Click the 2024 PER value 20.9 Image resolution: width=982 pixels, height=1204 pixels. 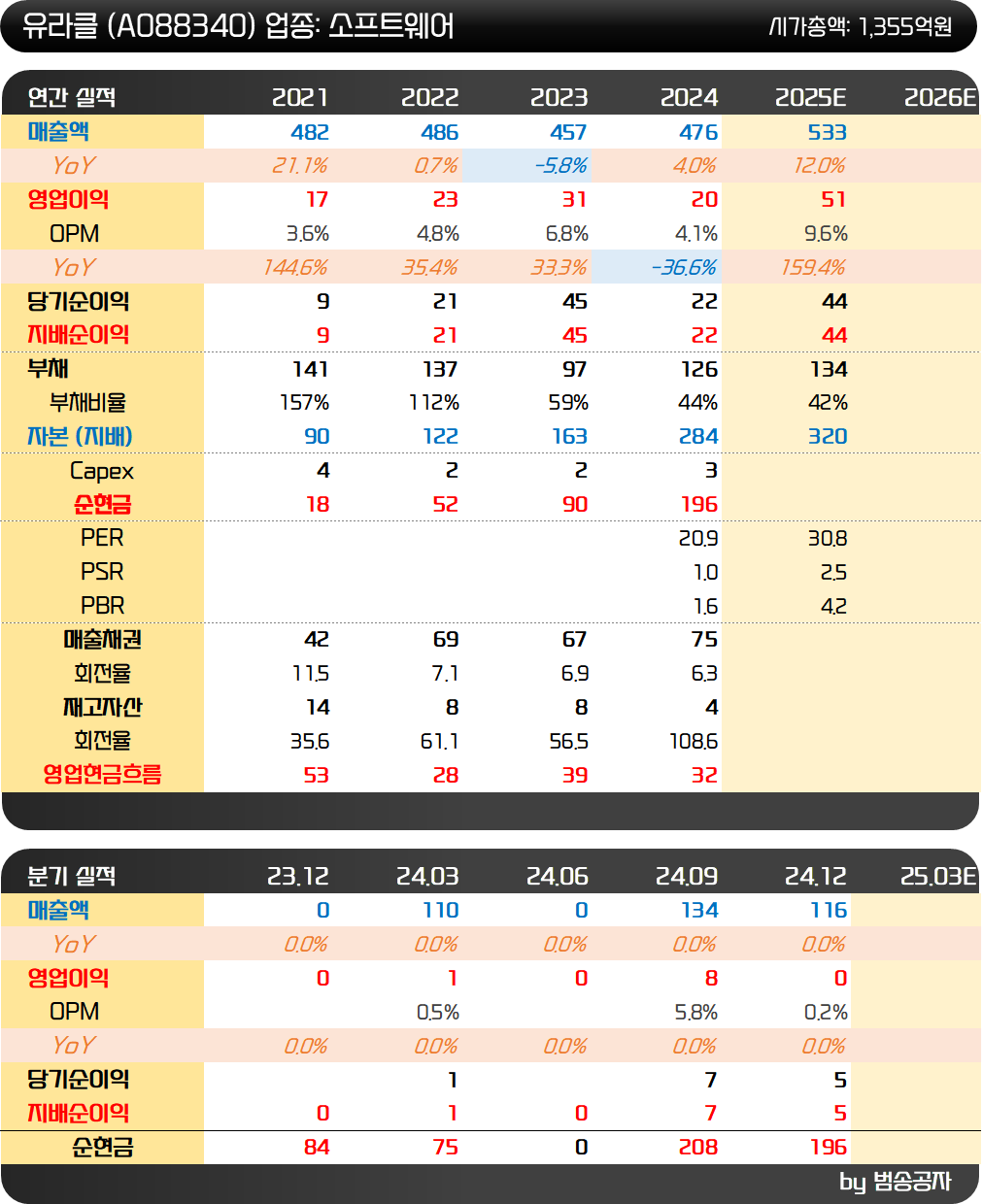698,539
